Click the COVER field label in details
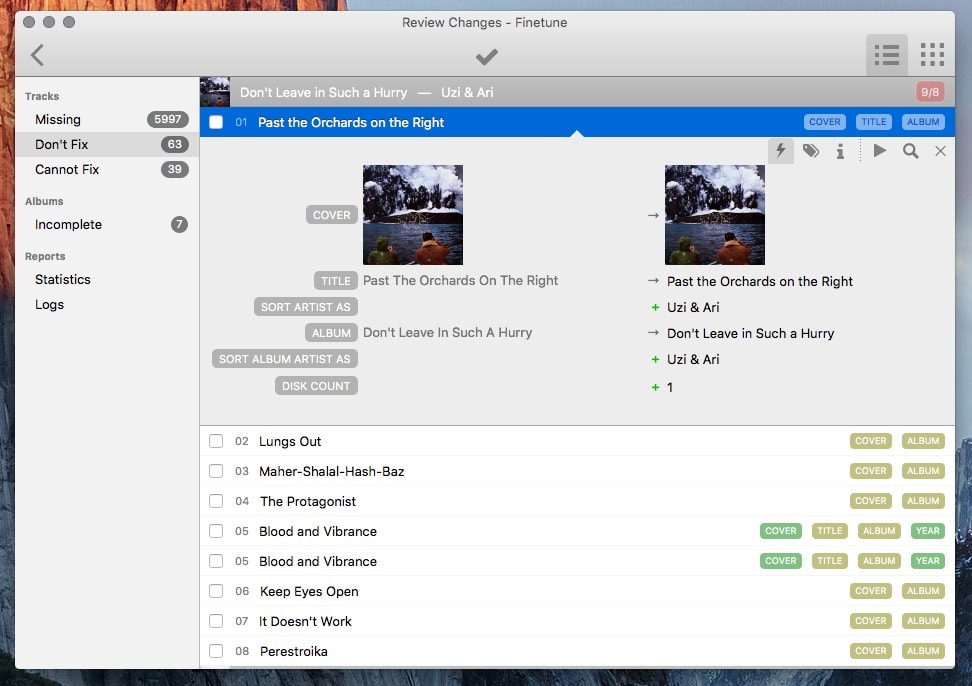The height and width of the screenshot is (686, 972). [332, 214]
